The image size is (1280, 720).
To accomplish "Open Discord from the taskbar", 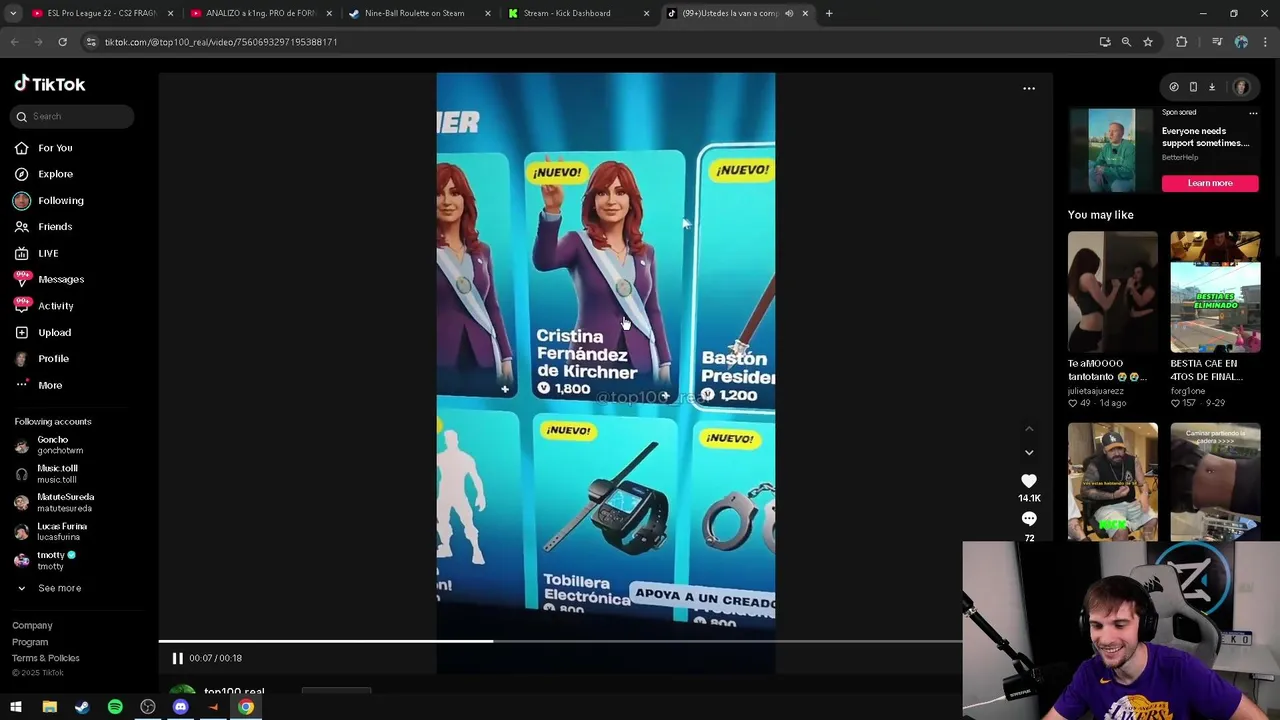I will 180,707.
